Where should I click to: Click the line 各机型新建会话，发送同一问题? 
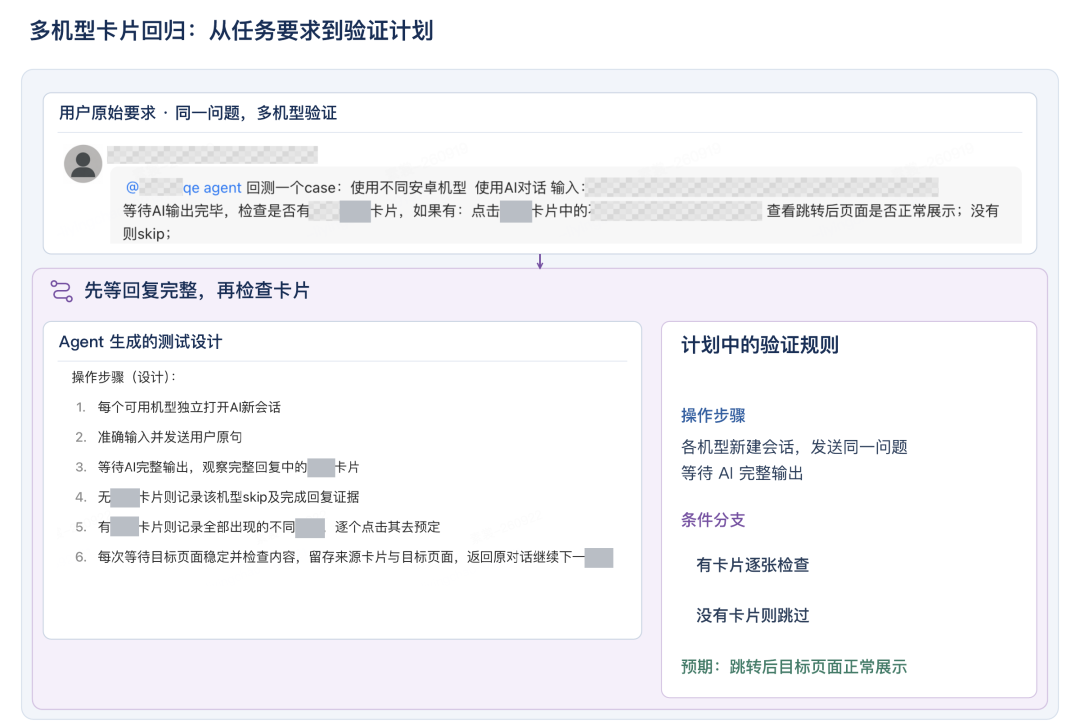(794, 447)
